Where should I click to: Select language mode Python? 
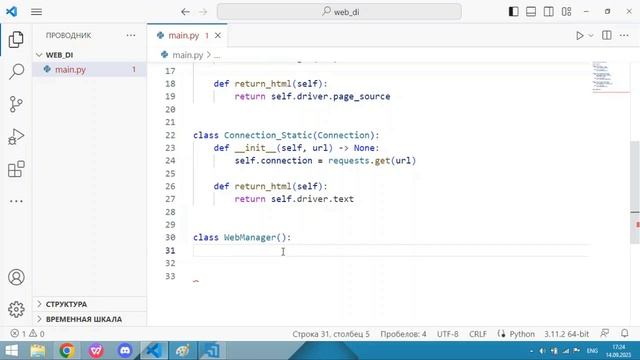[x=521, y=334]
